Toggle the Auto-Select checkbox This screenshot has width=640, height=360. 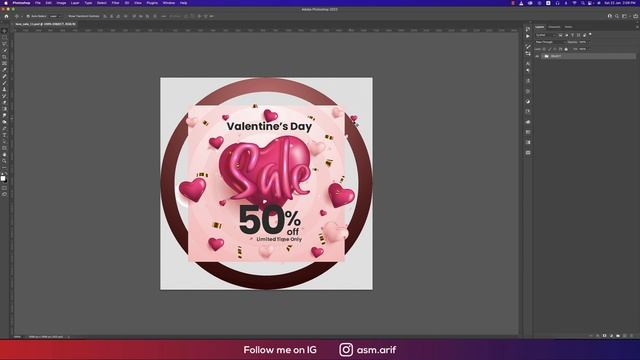[x=28, y=16]
